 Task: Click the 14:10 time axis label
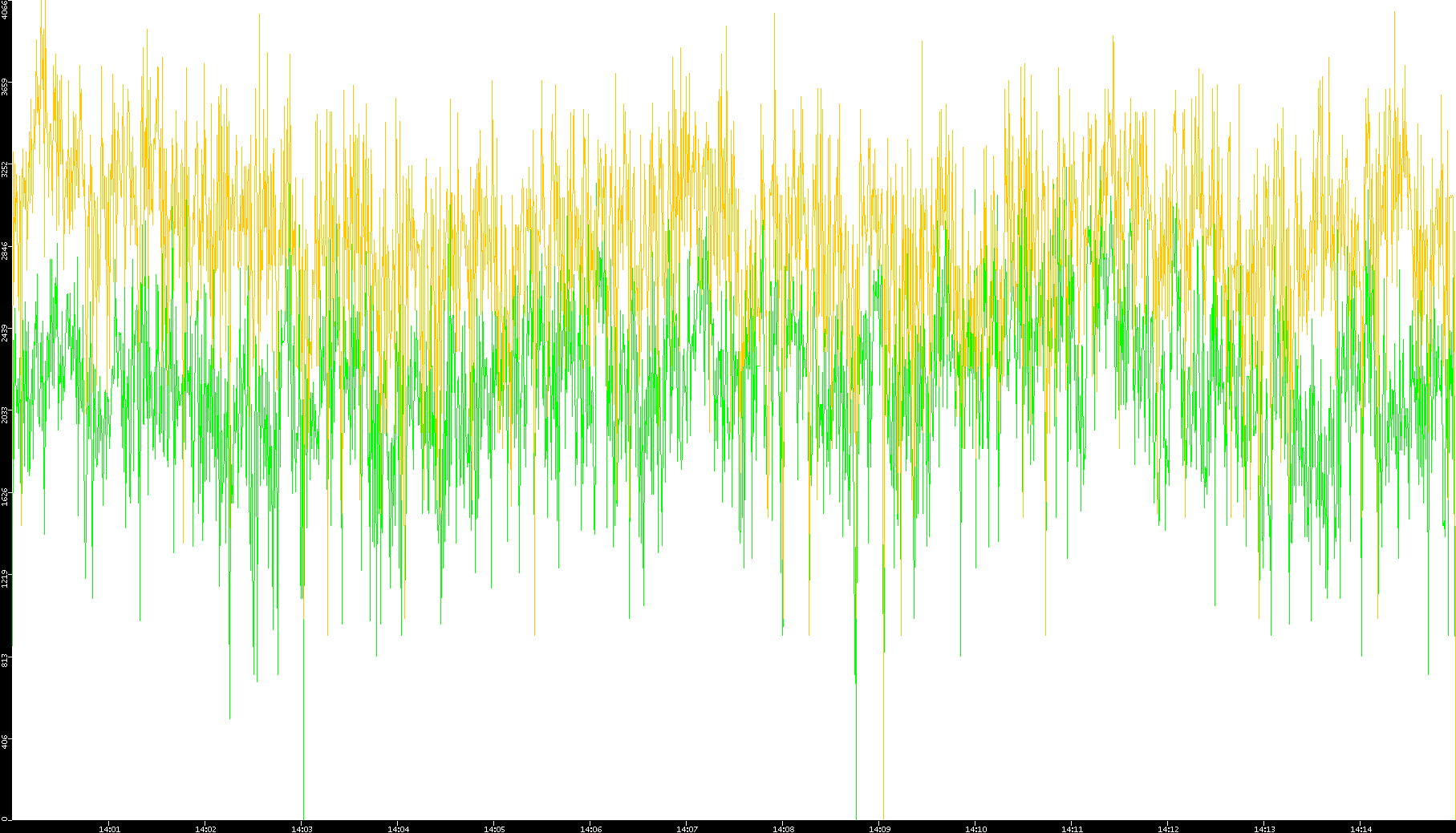[975, 829]
